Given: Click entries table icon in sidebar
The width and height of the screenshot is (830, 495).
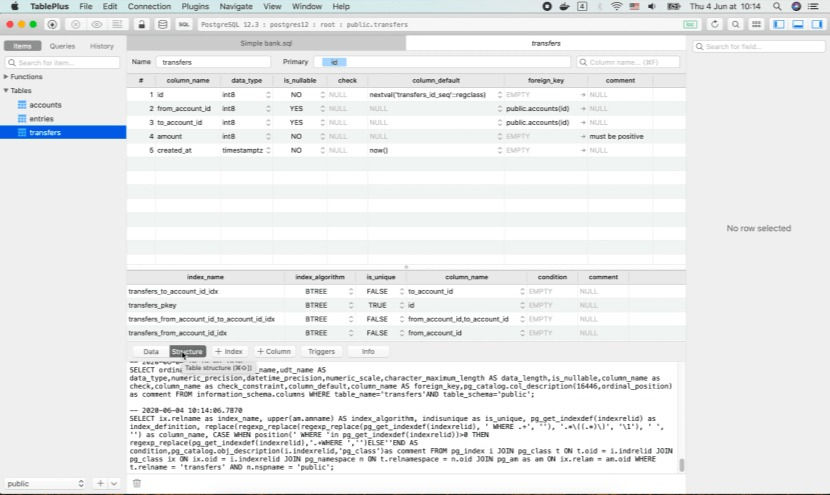Looking at the screenshot, I should pyautogui.click(x=22, y=119).
